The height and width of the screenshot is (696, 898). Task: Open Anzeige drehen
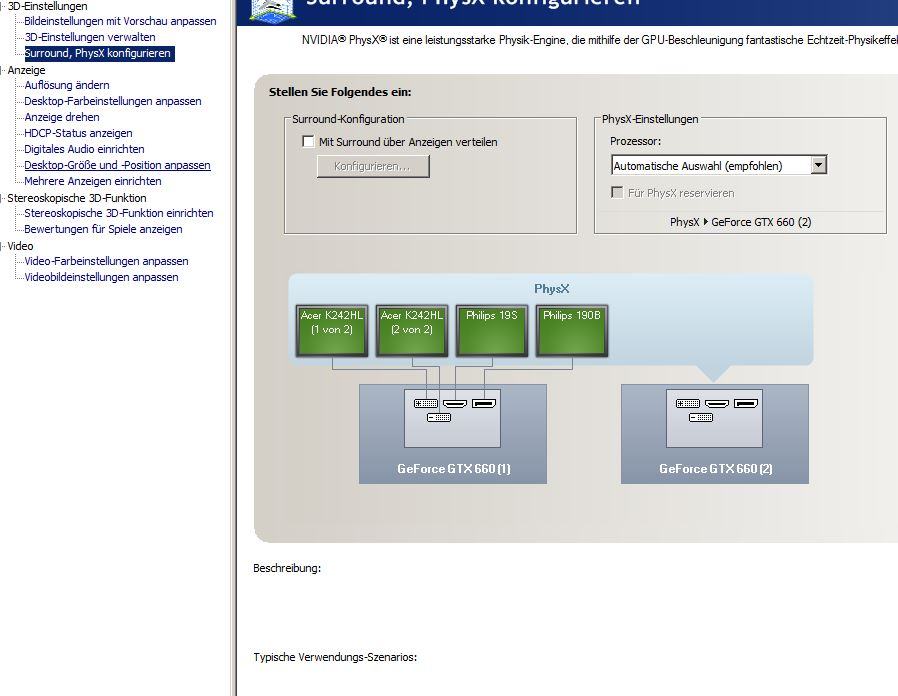pyautogui.click(x=62, y=117)
